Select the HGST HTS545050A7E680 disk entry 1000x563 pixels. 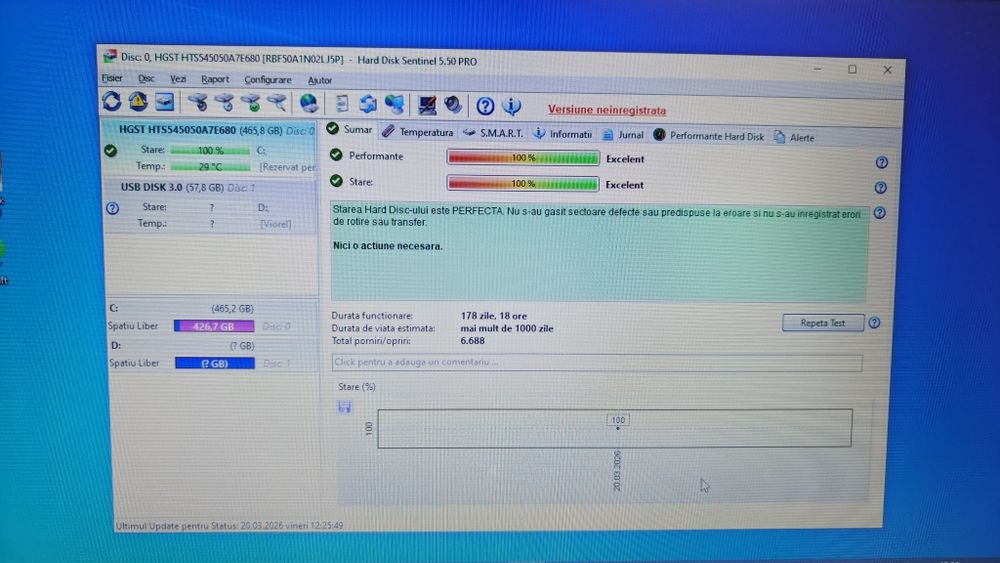point(210,148)
